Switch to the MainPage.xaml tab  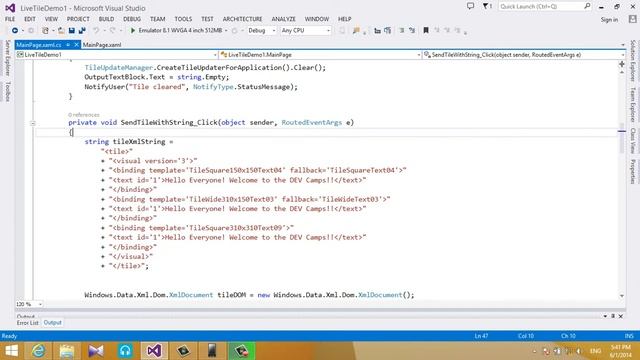(102, 45)
